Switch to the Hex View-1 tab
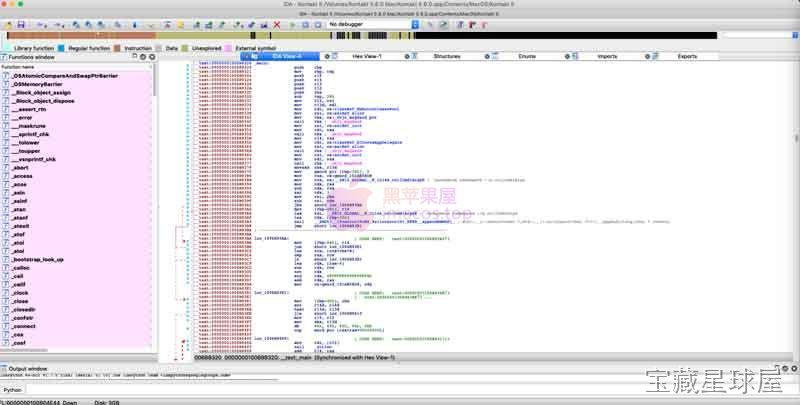This screenshot has height=405, width=800. coord(367,56)
